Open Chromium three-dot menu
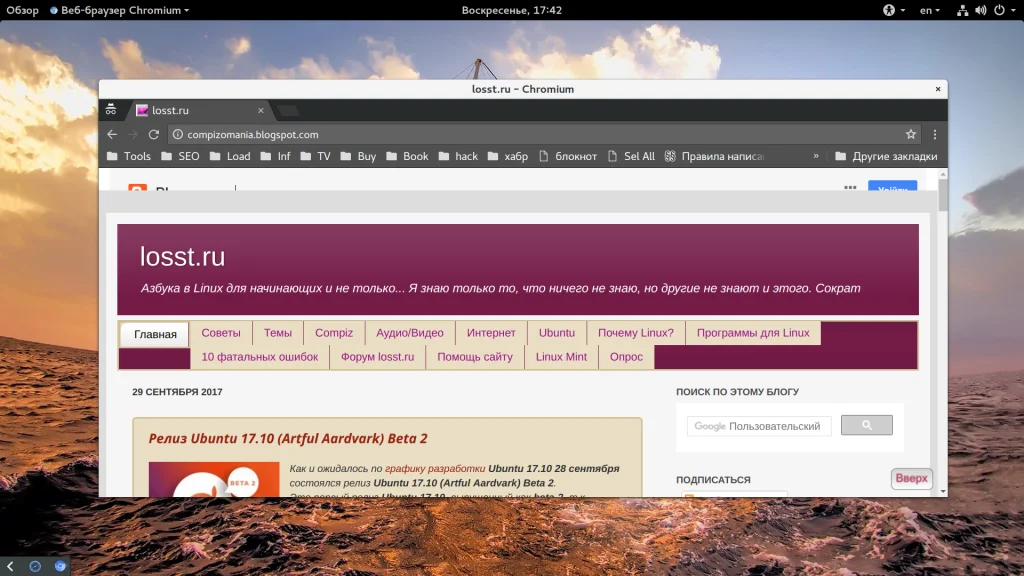Viewport: 1024px width, 576px height. (x=935, y=135)
